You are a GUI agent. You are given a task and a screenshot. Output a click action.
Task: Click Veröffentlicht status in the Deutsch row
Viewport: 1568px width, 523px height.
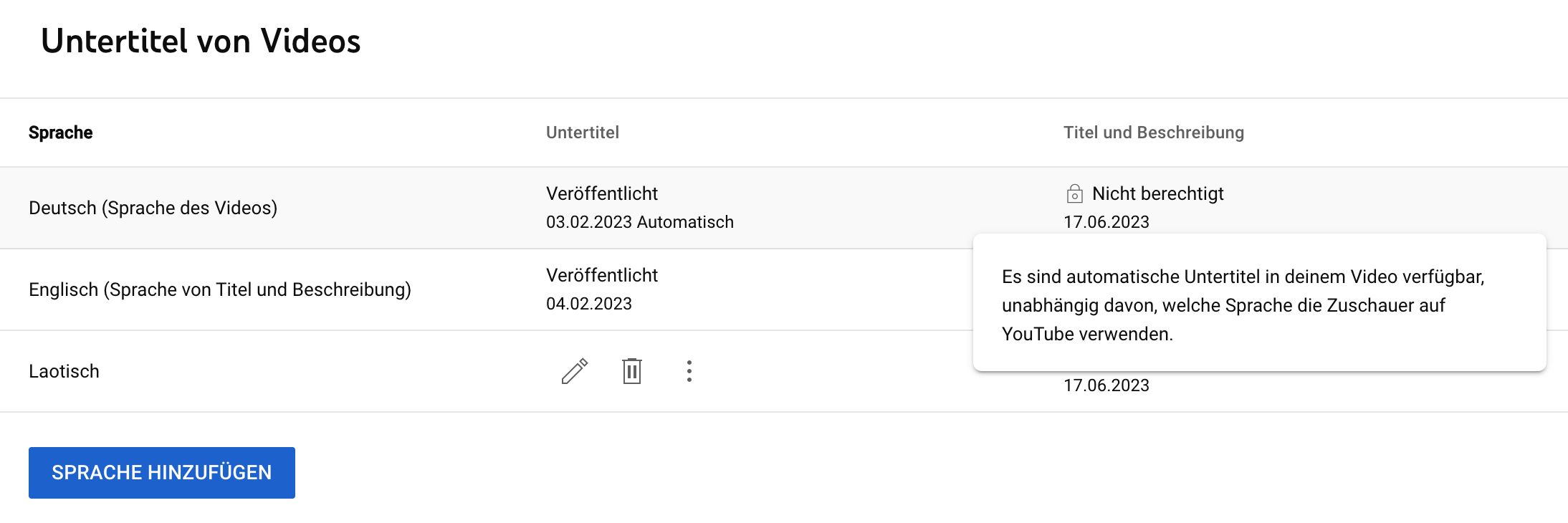(602, 193)
